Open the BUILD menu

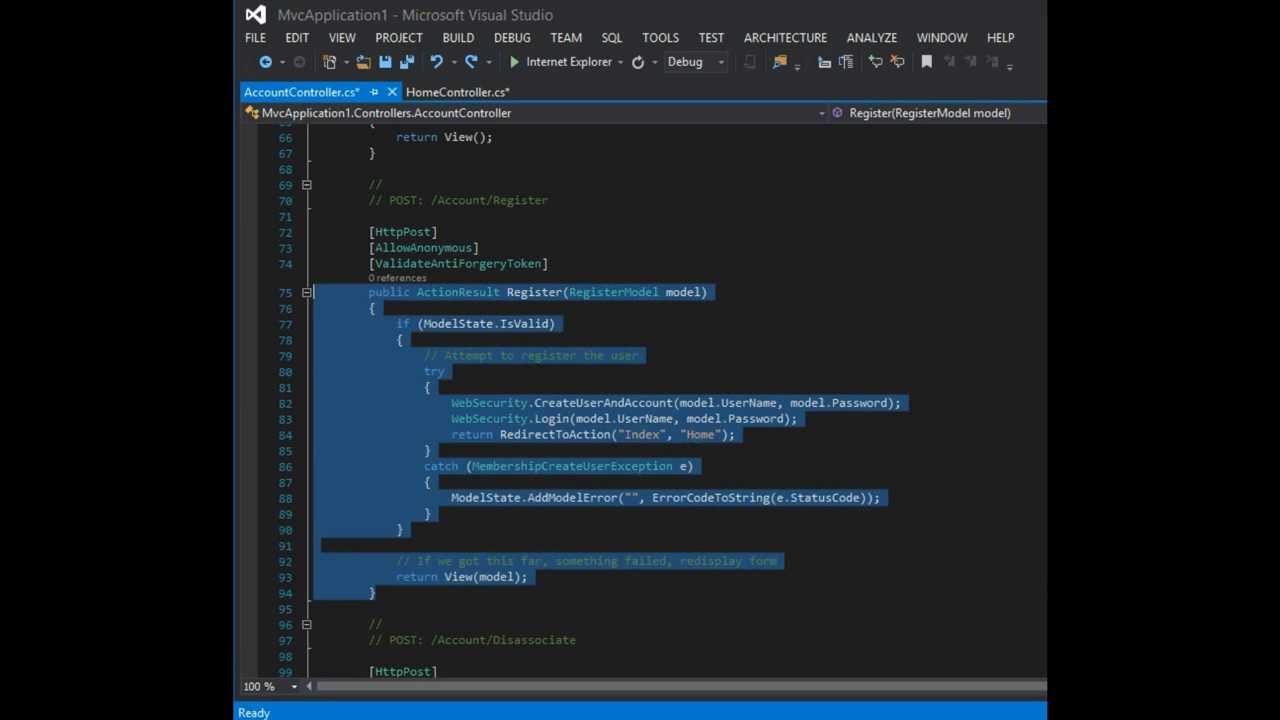(x=458, y=38)
